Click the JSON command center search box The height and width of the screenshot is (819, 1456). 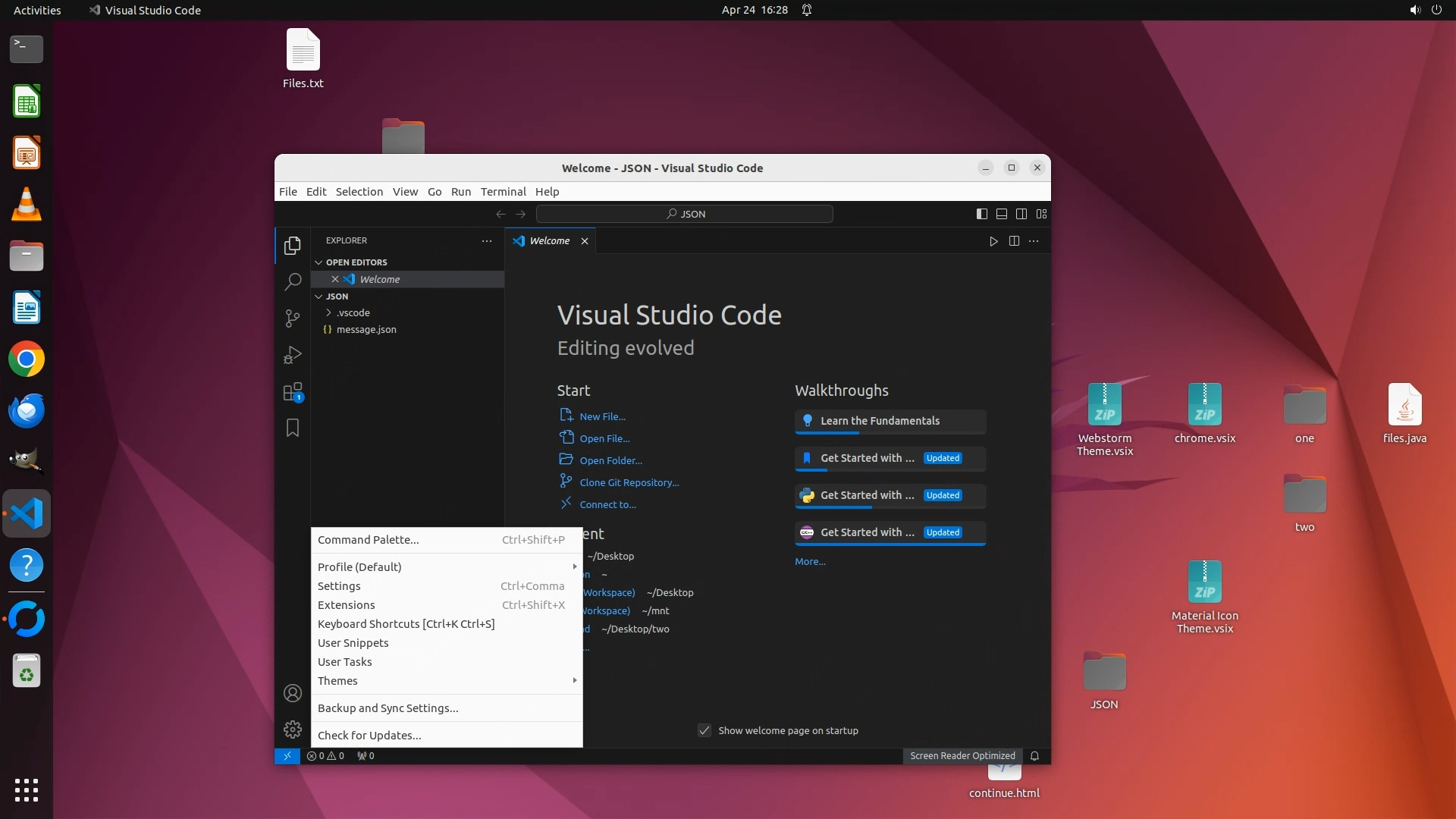(x=685, y=214)
